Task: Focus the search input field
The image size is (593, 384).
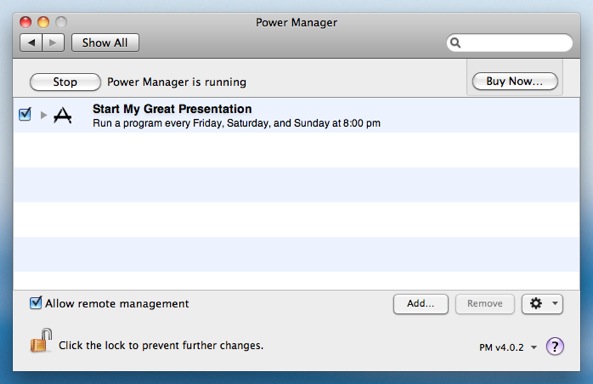Action: (509, 43)
